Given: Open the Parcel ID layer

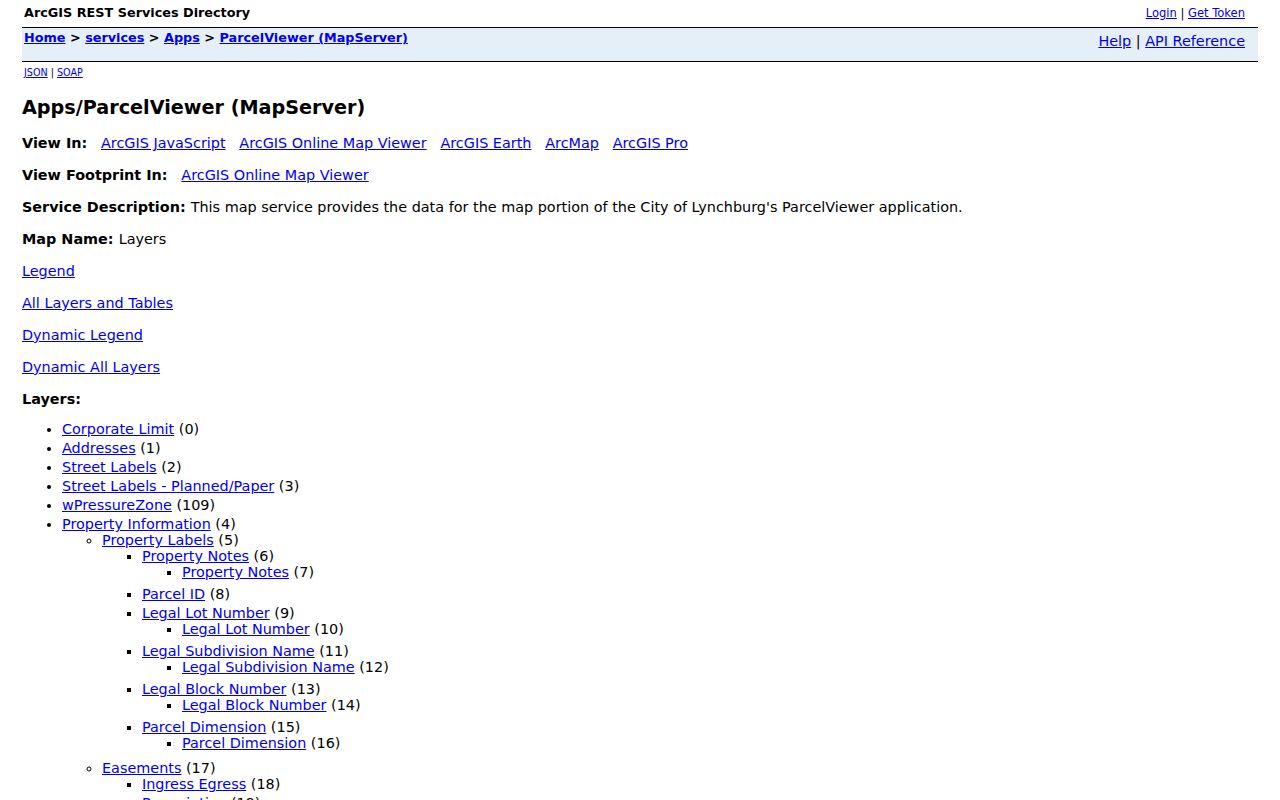Looking at the screenshot, I should 173,594.
